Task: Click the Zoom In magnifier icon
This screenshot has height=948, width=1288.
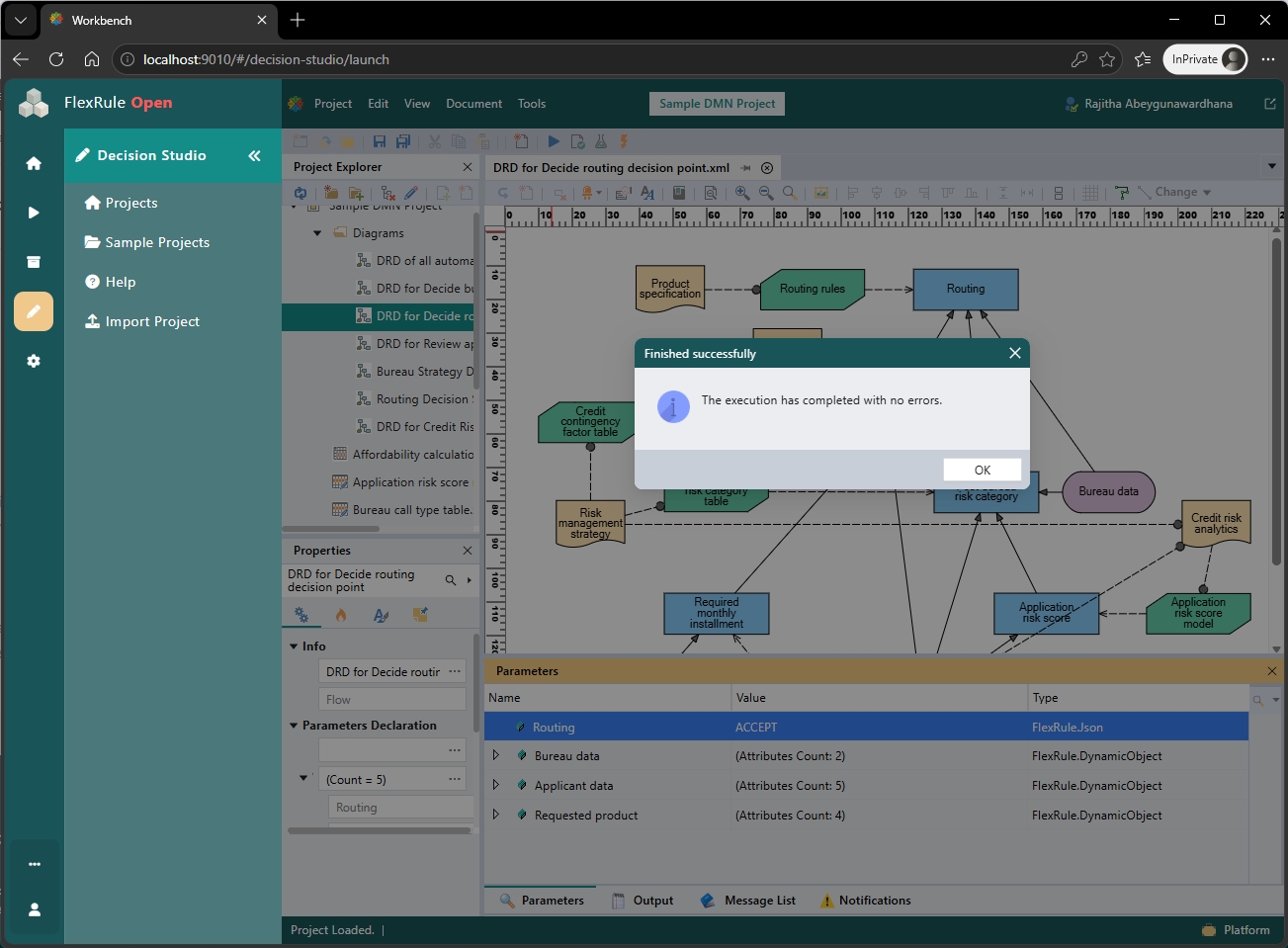Action: click(742, 193)
